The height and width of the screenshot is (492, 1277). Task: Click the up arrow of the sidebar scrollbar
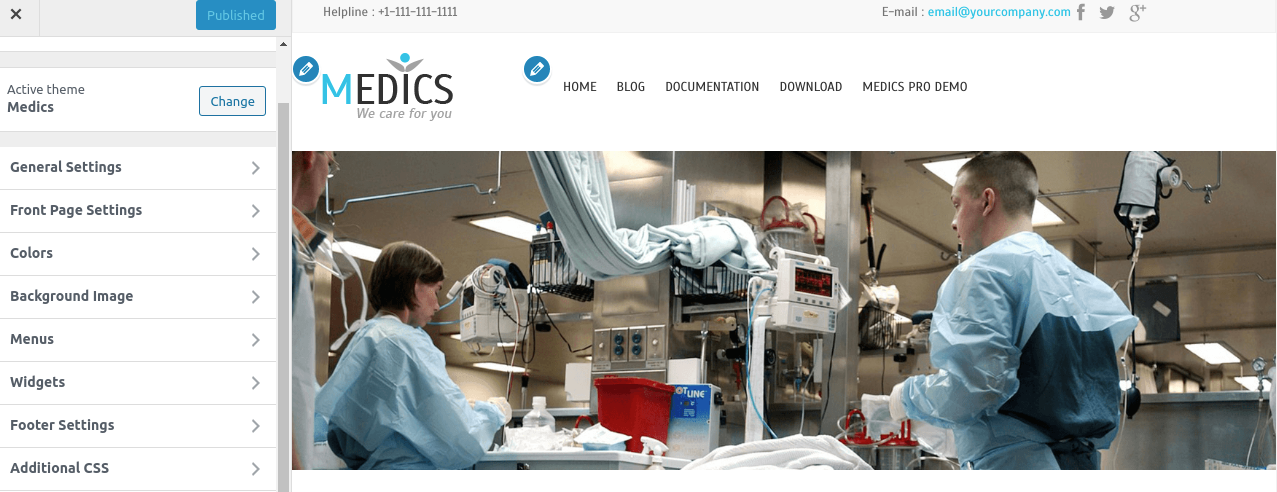click(284, 45)
